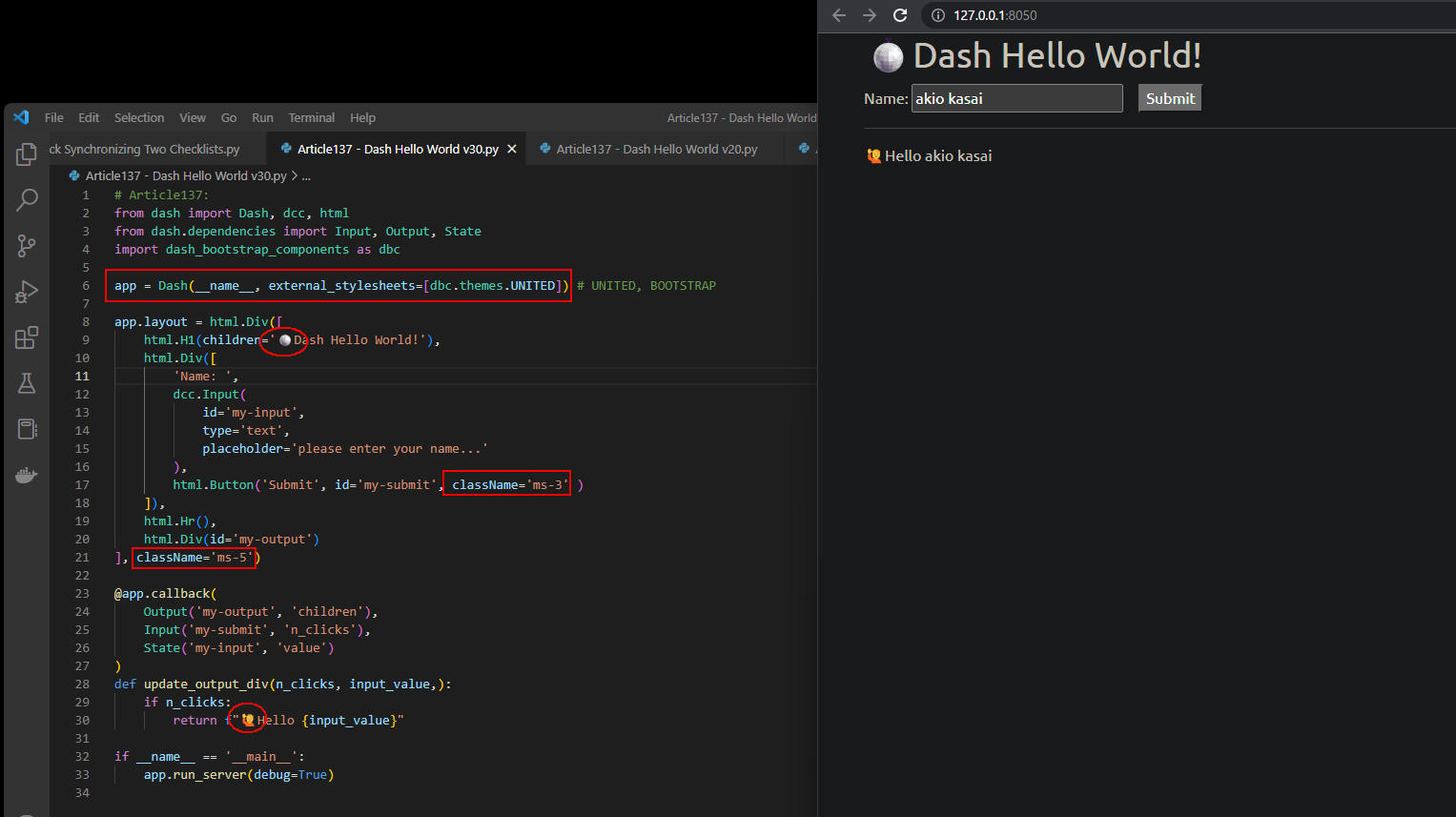Go forward in the browser
The width and height of the screenshot is (1456, 817).
870,15
